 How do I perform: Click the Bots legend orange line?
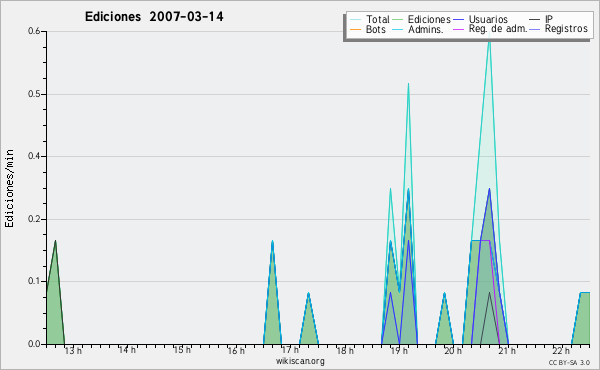[x=355, y=29]
